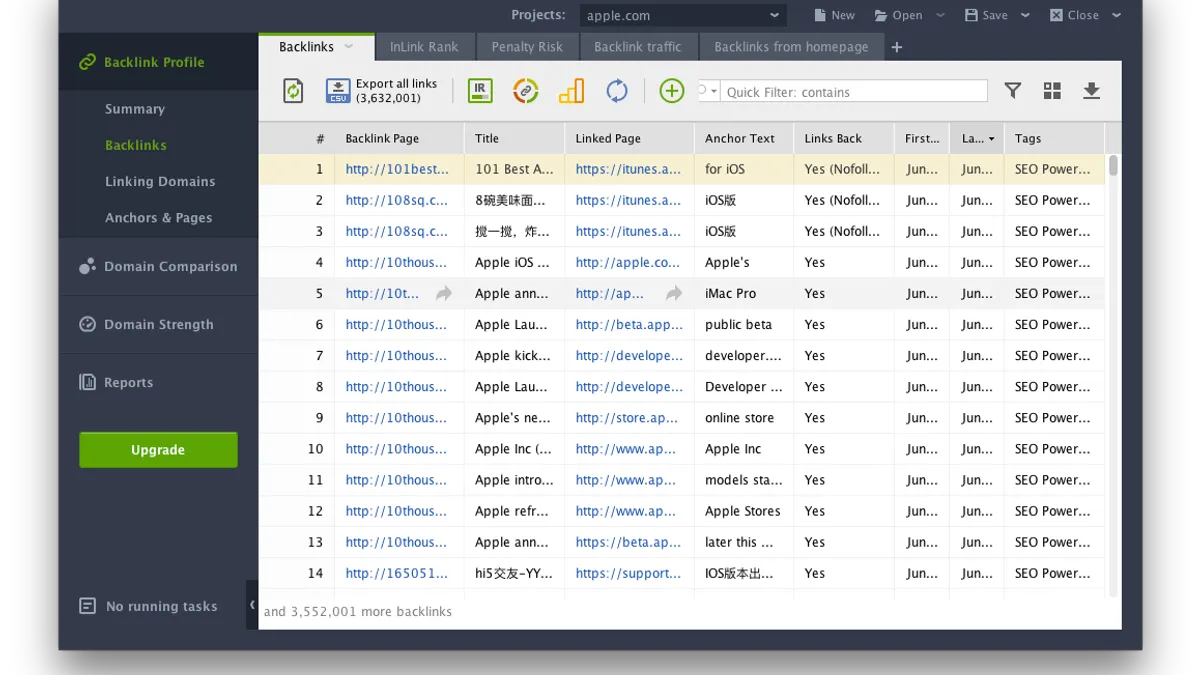Click the blue circular-arrows update icon
Image resolution: width=1200 pixels, height=675 pixels.
(617, 91)
